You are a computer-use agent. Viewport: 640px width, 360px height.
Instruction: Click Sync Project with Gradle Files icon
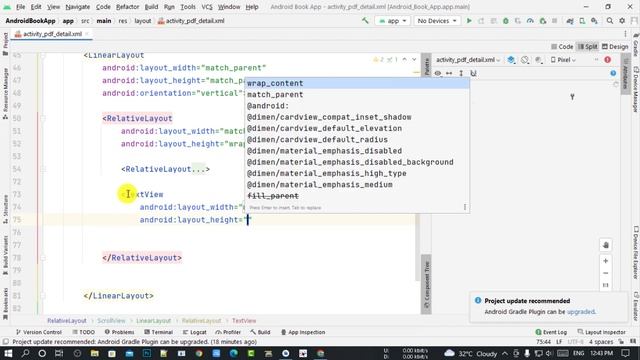[x=570, y=20]
